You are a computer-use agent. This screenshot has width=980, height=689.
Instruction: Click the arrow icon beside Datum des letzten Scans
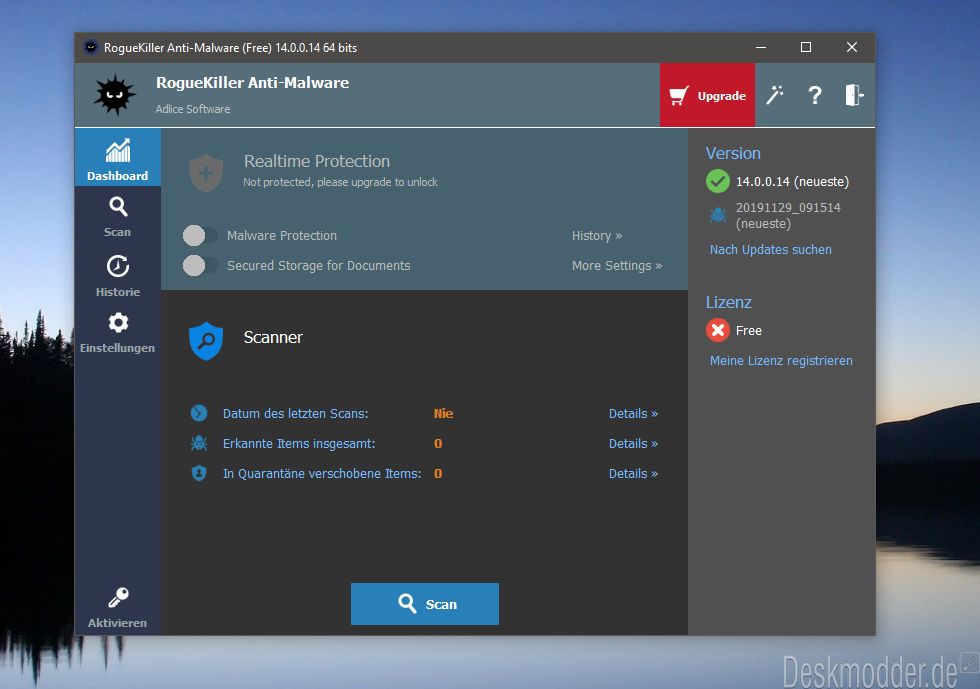[x=199, y=413]
